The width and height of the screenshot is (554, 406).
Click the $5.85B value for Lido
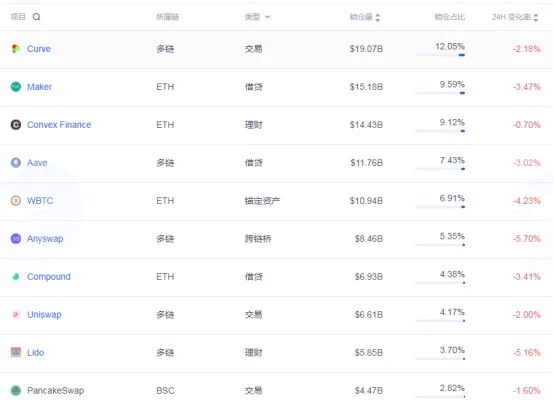369,352
